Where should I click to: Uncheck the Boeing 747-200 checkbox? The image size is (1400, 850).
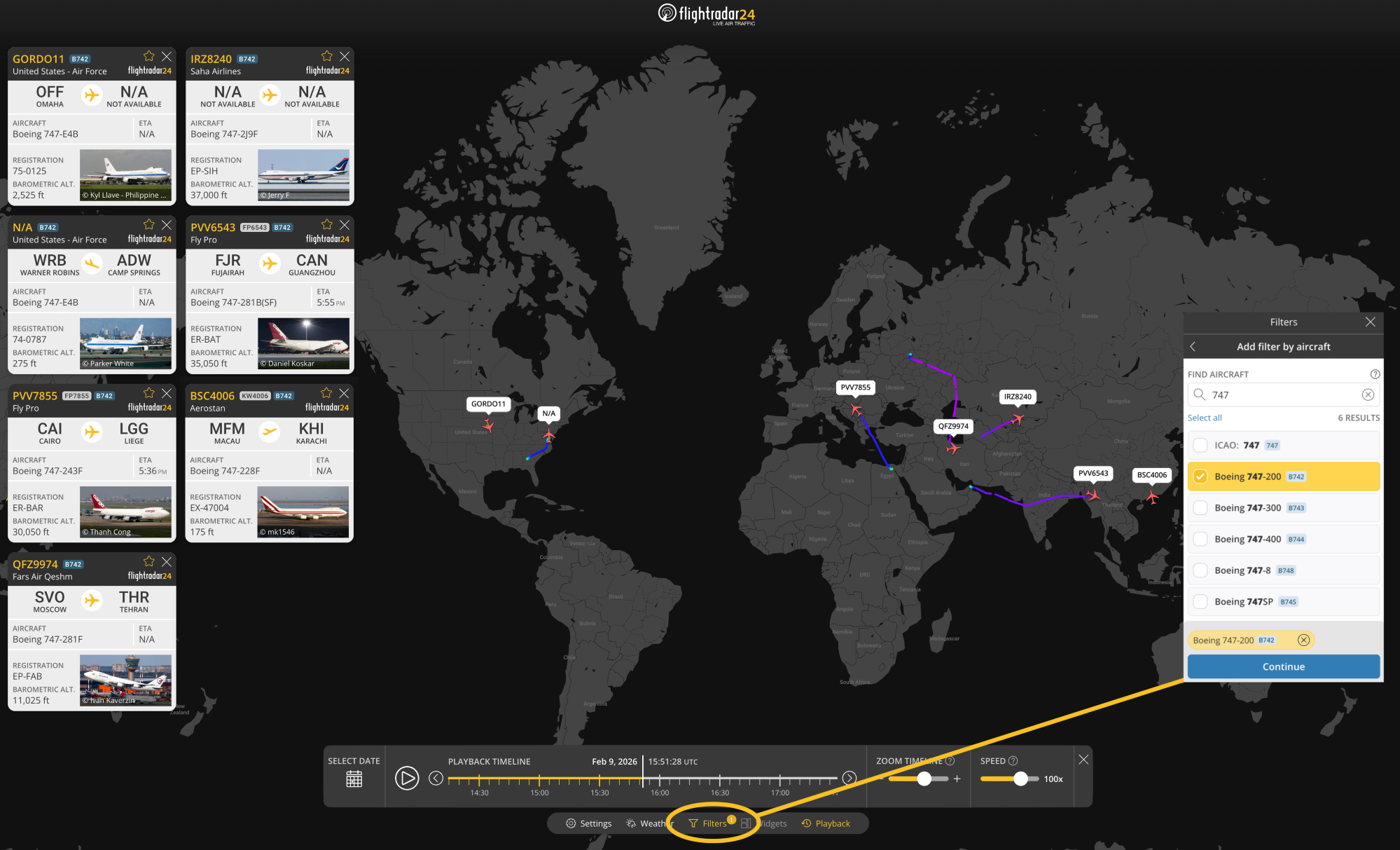pyautogui.click(x=1200, y=477)
